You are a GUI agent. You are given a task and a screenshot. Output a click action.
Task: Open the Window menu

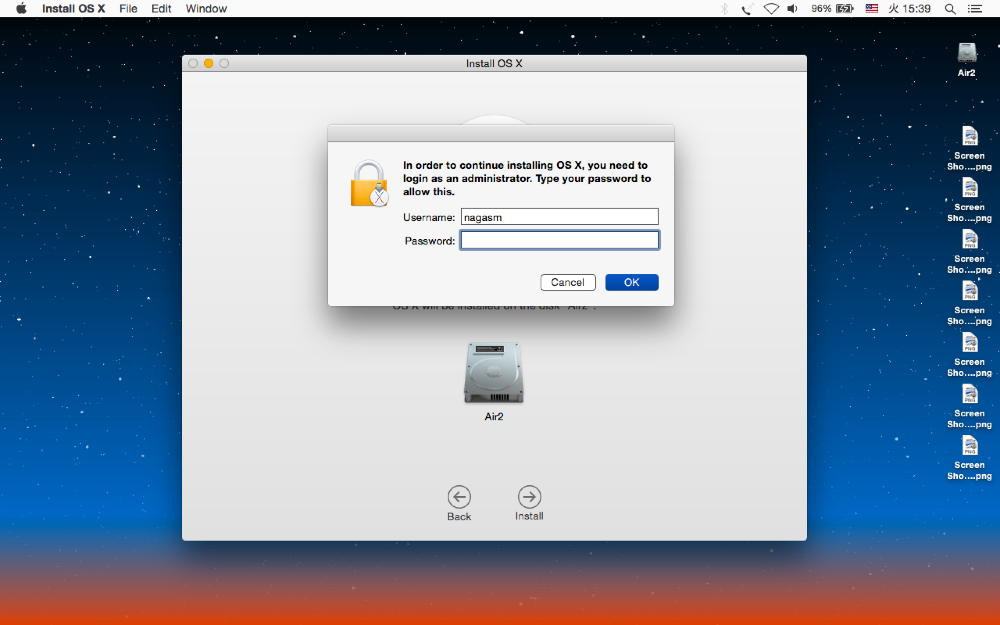pyautogui.click(x=206, y=8)
